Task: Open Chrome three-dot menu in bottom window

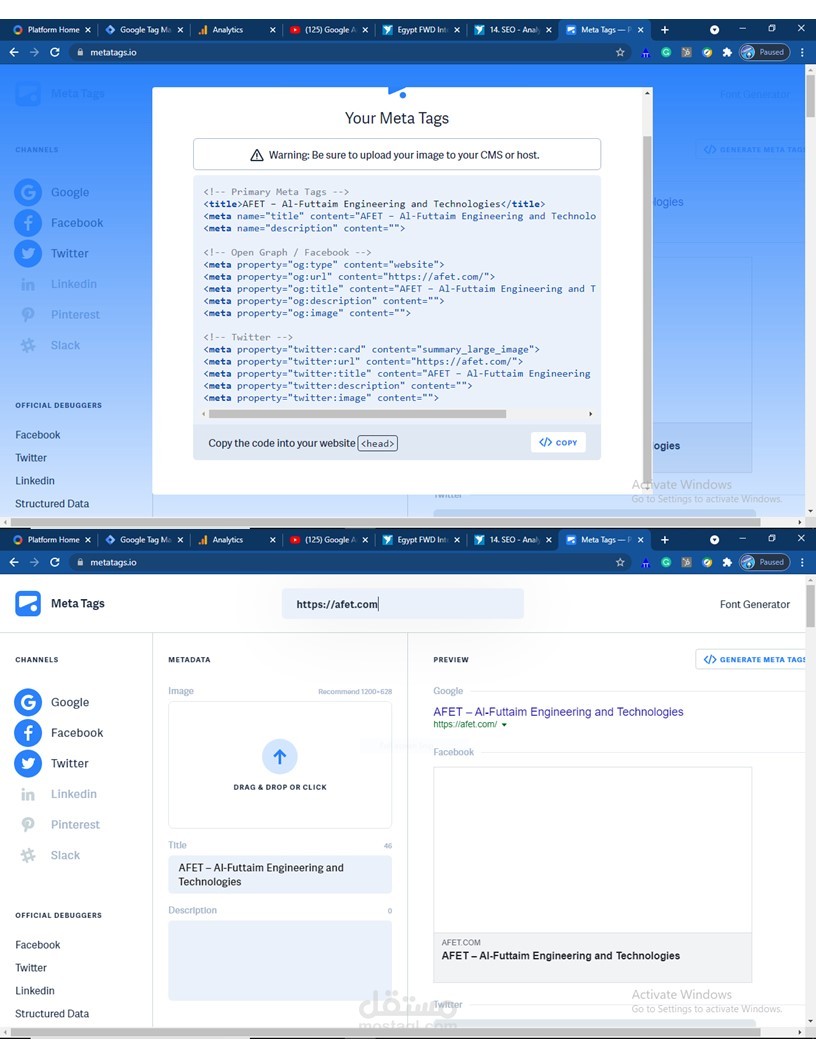Action: [x=802, y=562]
